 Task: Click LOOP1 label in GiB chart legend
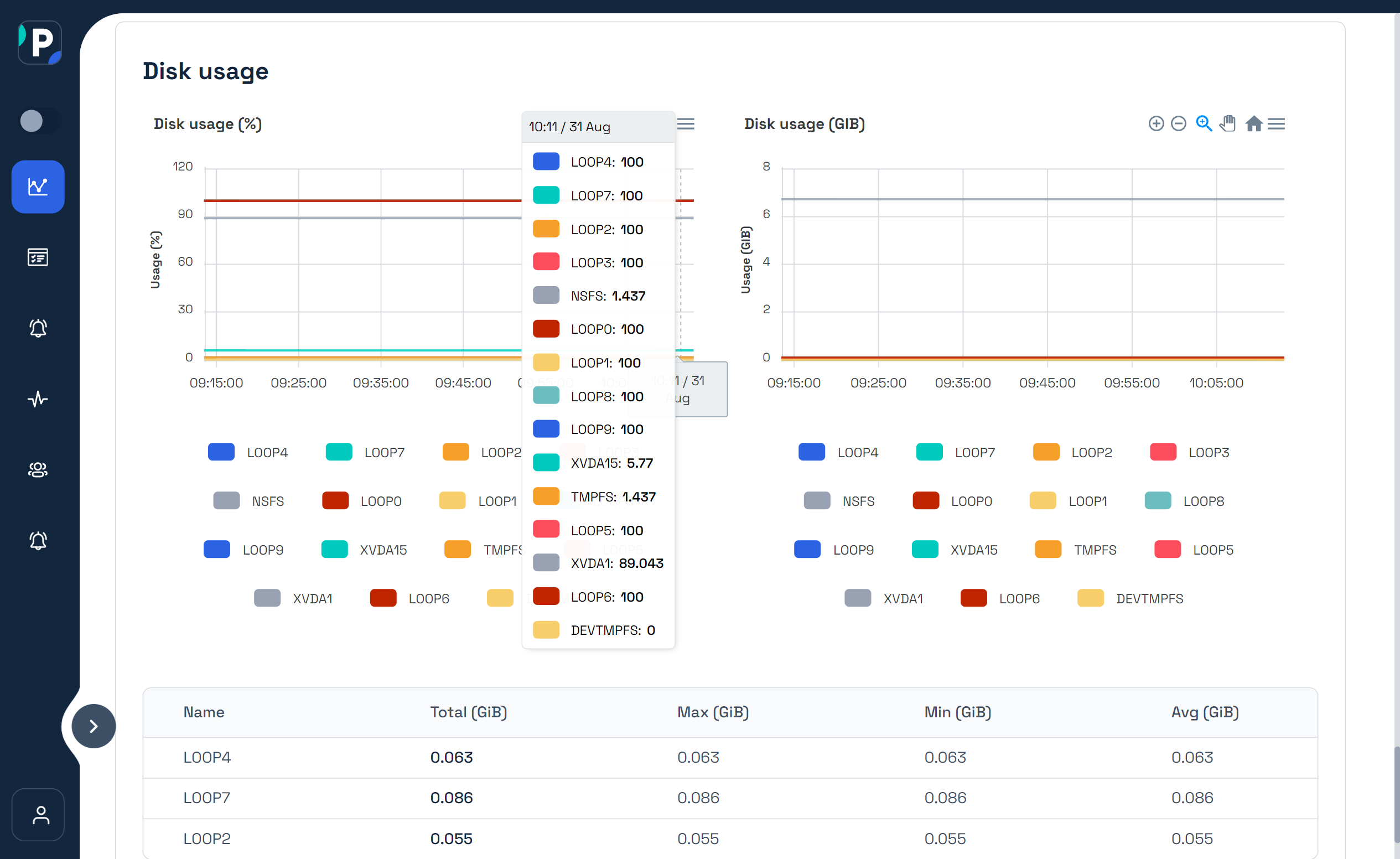[x=1087, y=501]
